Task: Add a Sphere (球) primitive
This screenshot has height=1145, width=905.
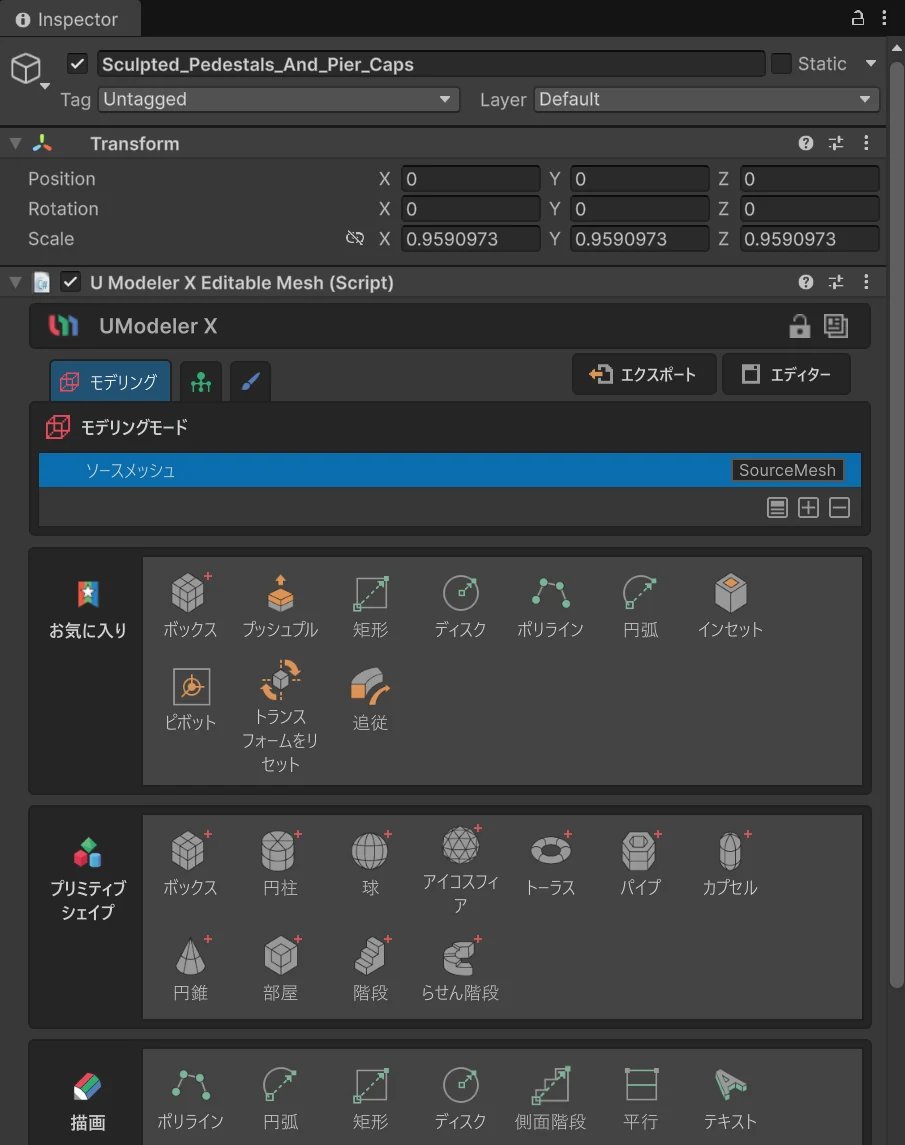Action: coord(370,864)
